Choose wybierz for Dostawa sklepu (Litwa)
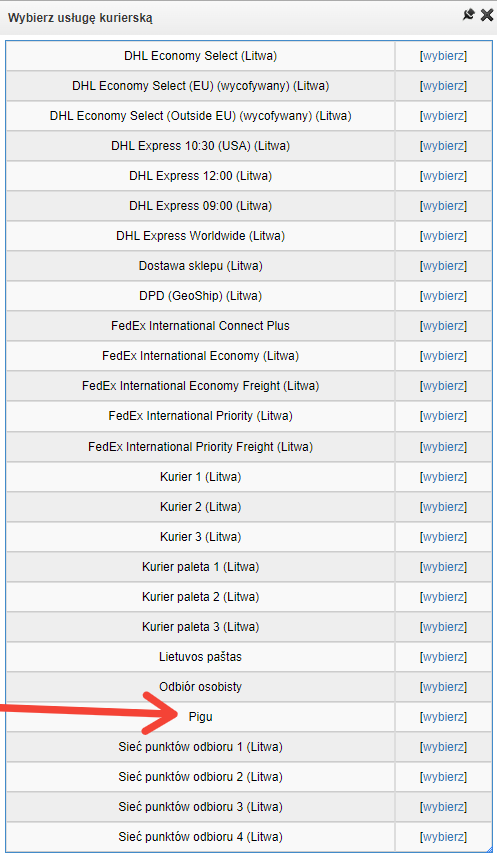Viewport: 497px width, 855px height. tap(444, 266)
